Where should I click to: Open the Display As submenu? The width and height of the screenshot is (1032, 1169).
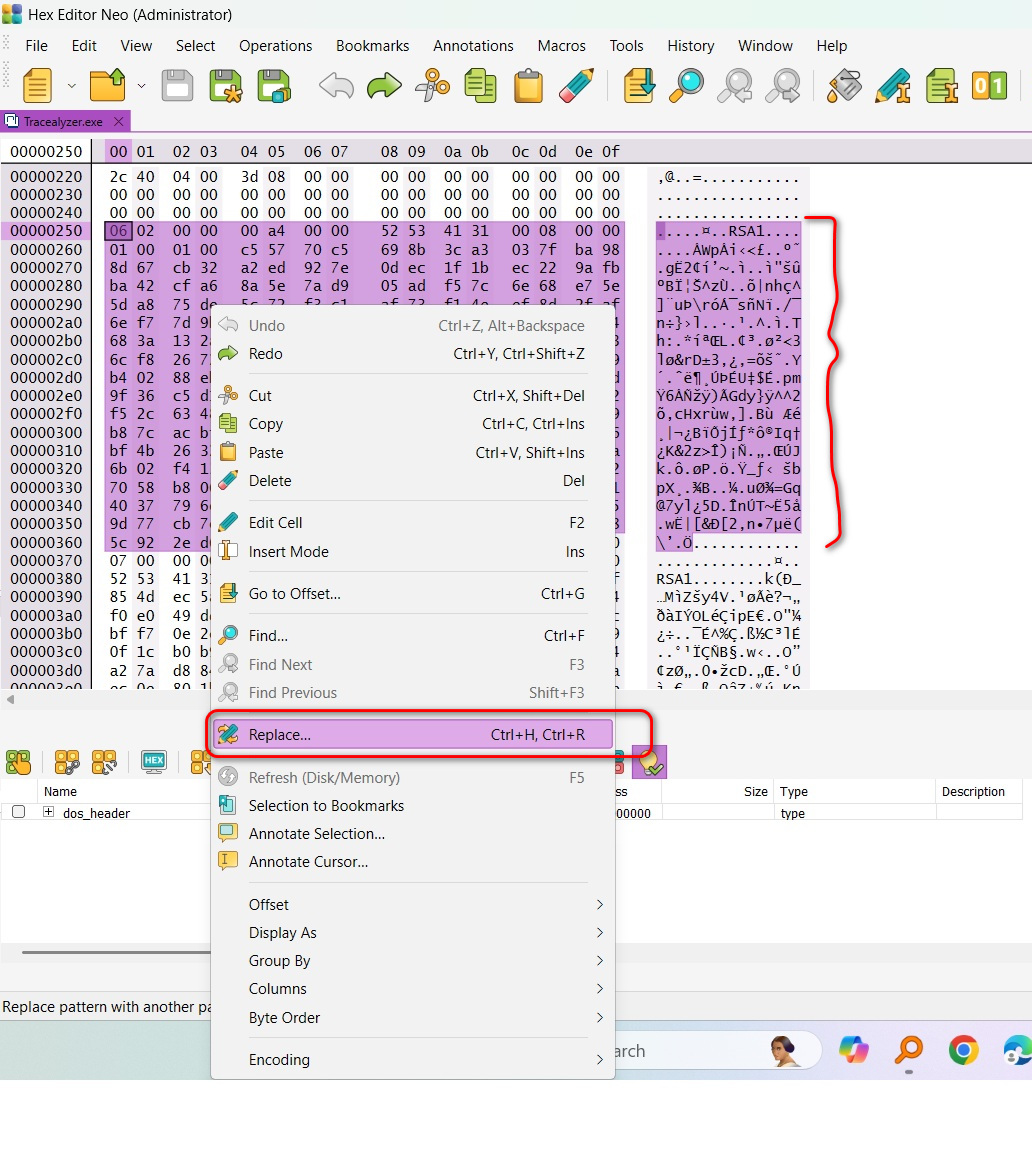click(x=413, y=933)
